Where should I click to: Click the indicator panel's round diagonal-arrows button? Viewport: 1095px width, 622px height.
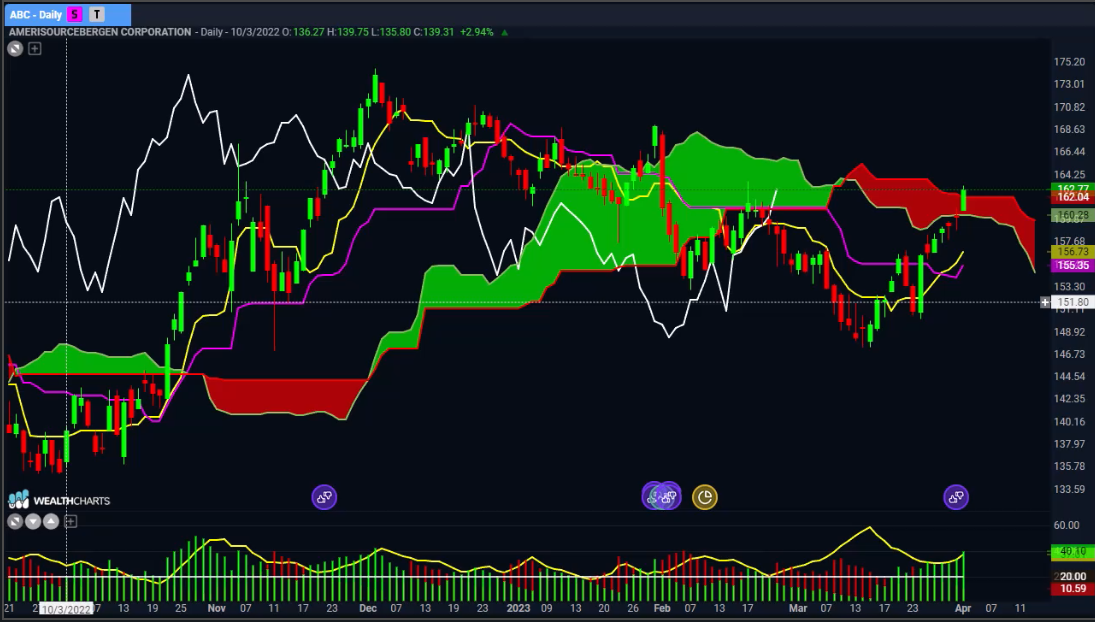15,521
